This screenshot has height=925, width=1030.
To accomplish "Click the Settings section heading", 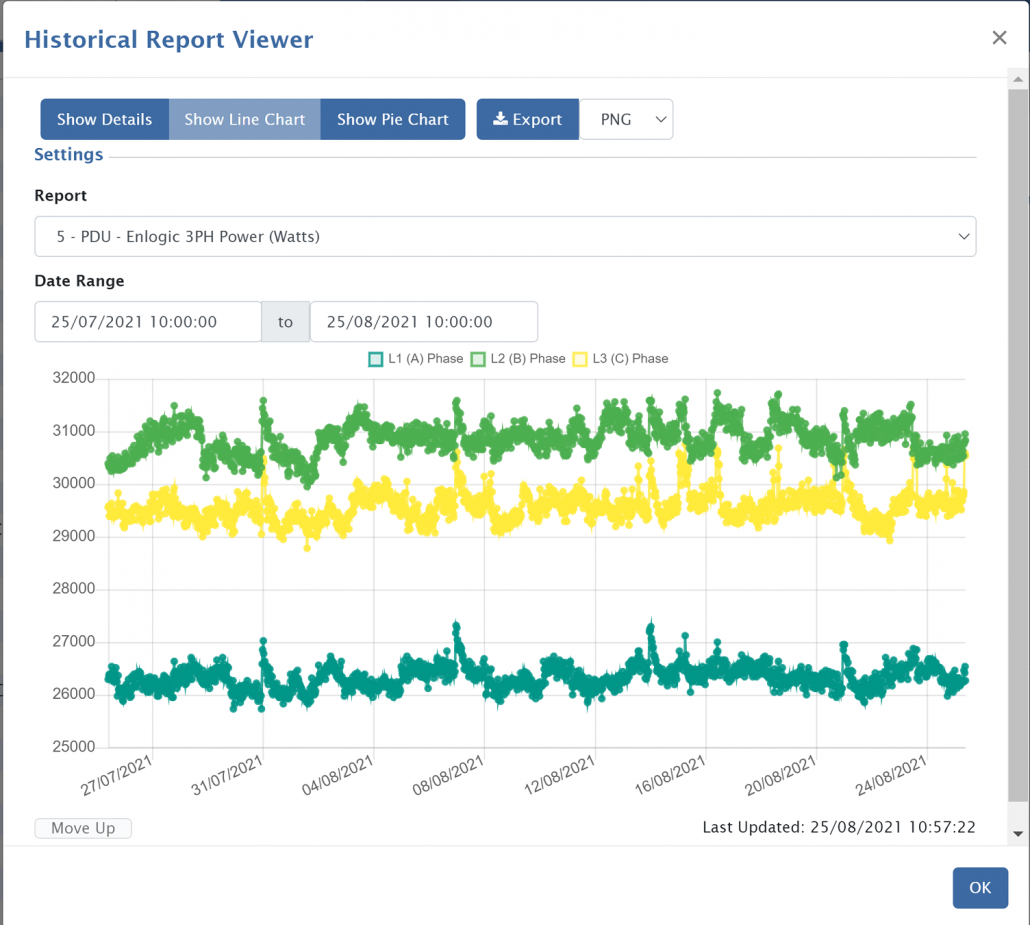I will click(x=69, y=155).
